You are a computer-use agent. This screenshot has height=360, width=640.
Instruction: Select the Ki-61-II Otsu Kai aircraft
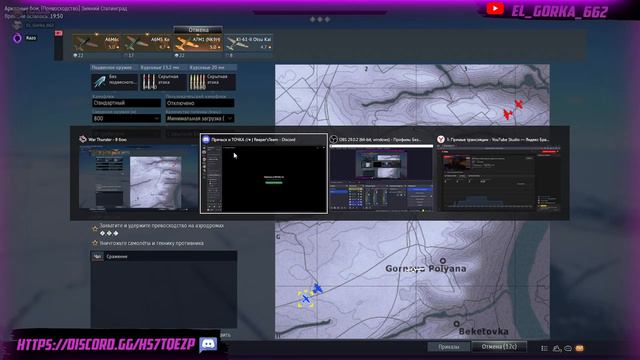(x=248, y=43)
